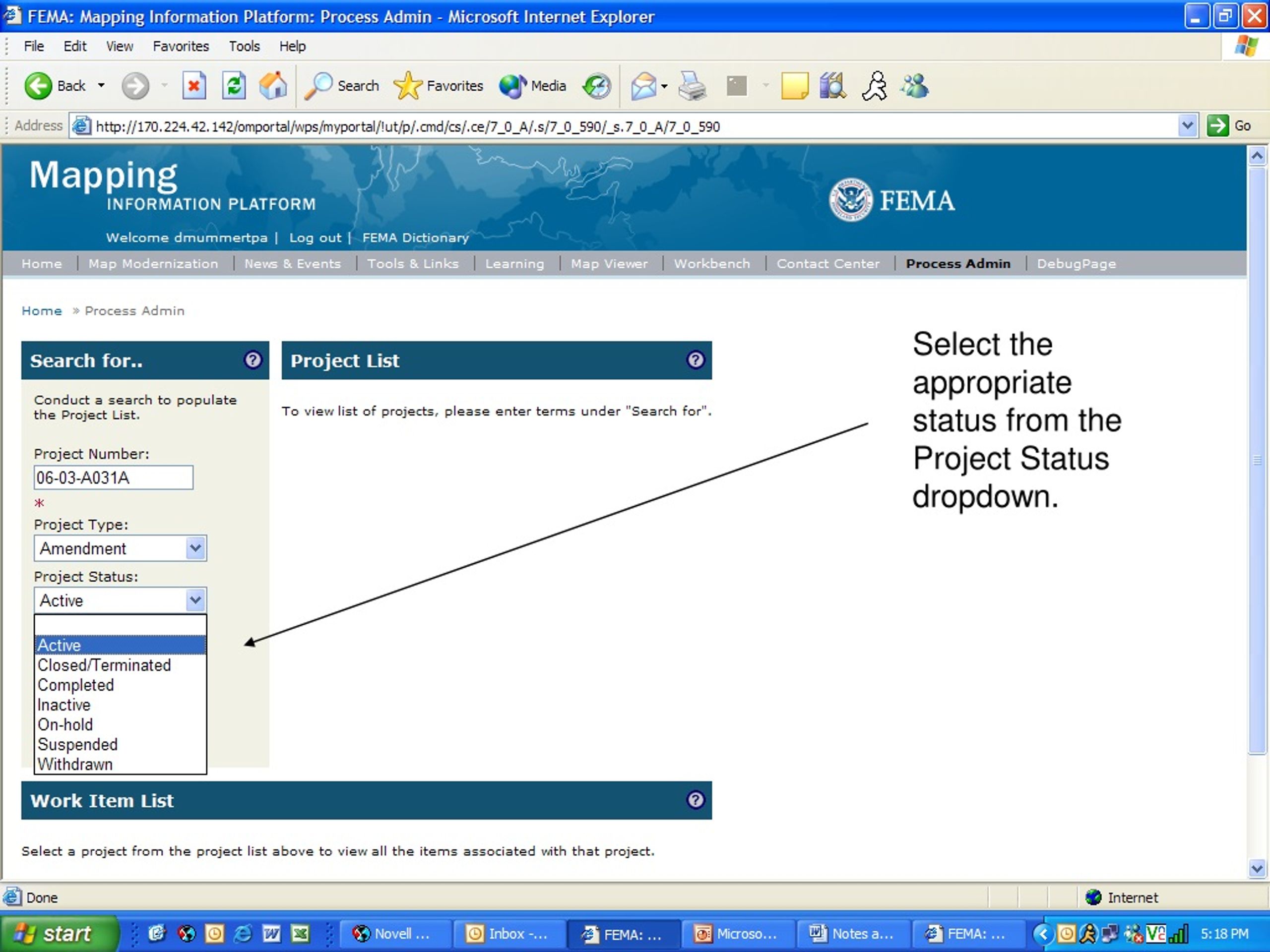Launch Excel from quick launch bar
1270x952 pixels.
pyautogui.click(x=300, y=934)
